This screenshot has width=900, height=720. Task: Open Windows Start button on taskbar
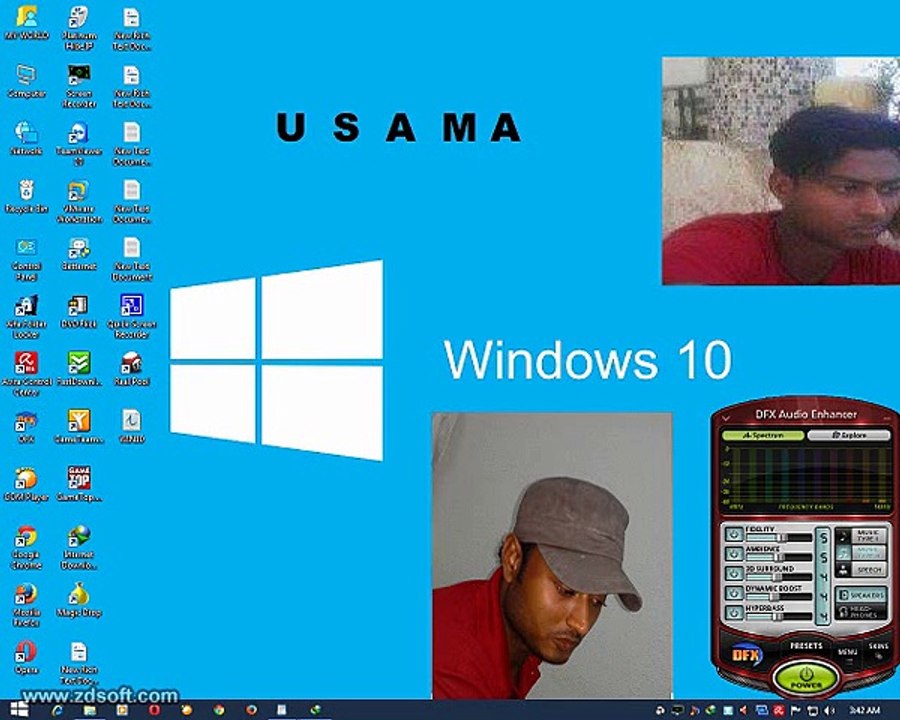[x=18, y=710]
